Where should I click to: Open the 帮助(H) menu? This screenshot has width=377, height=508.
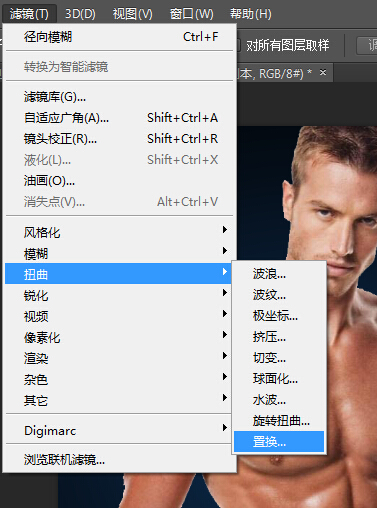point(250,14)
